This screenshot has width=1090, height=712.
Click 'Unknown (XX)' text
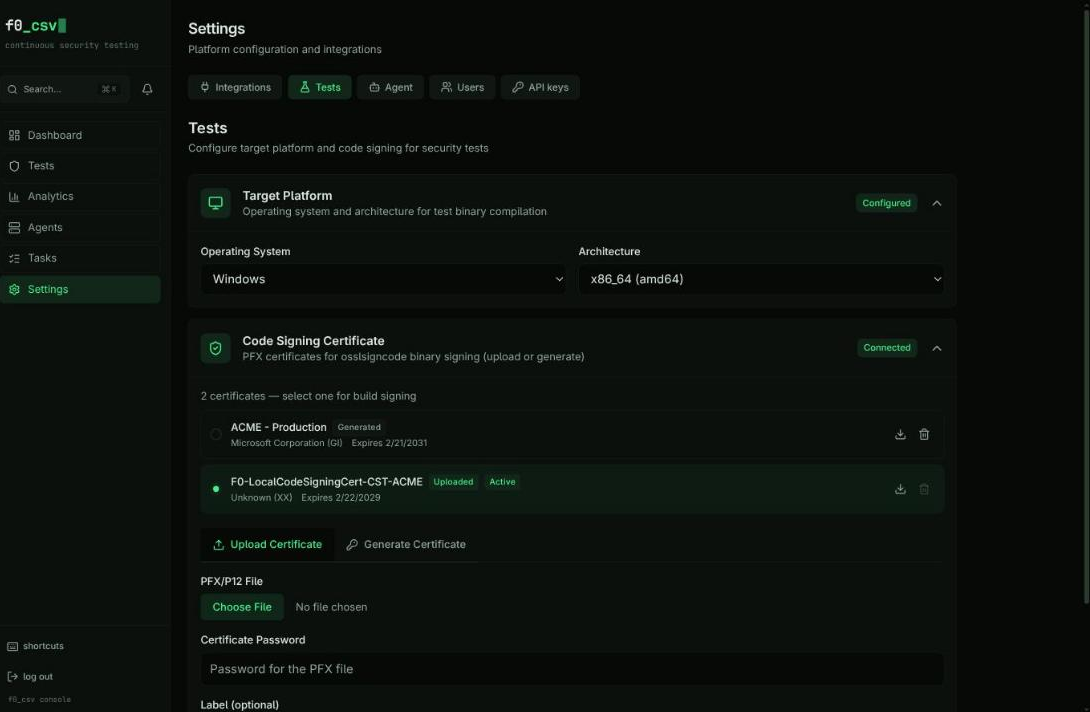[261, 498]
